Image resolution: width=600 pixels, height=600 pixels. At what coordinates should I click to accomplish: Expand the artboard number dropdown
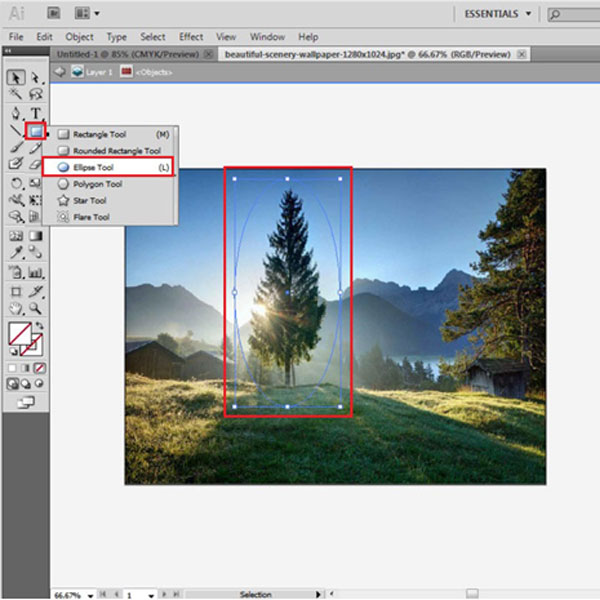click(153, 594)
